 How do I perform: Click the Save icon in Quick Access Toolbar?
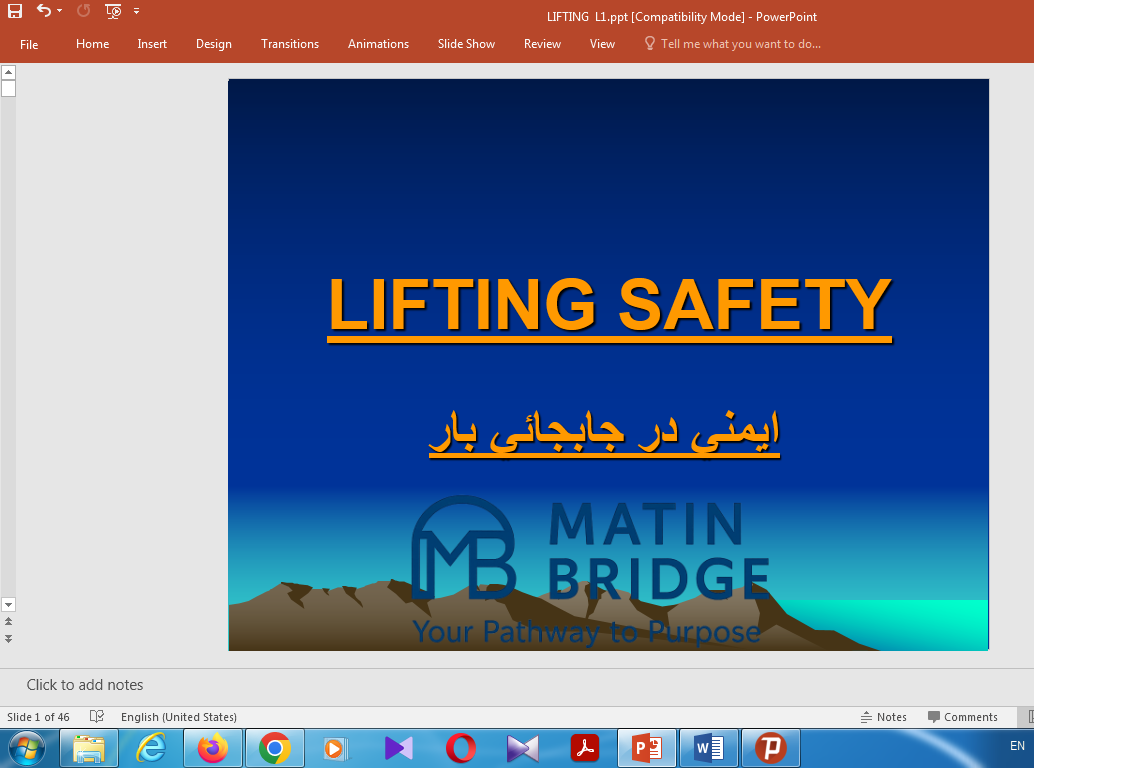(14, 11)
